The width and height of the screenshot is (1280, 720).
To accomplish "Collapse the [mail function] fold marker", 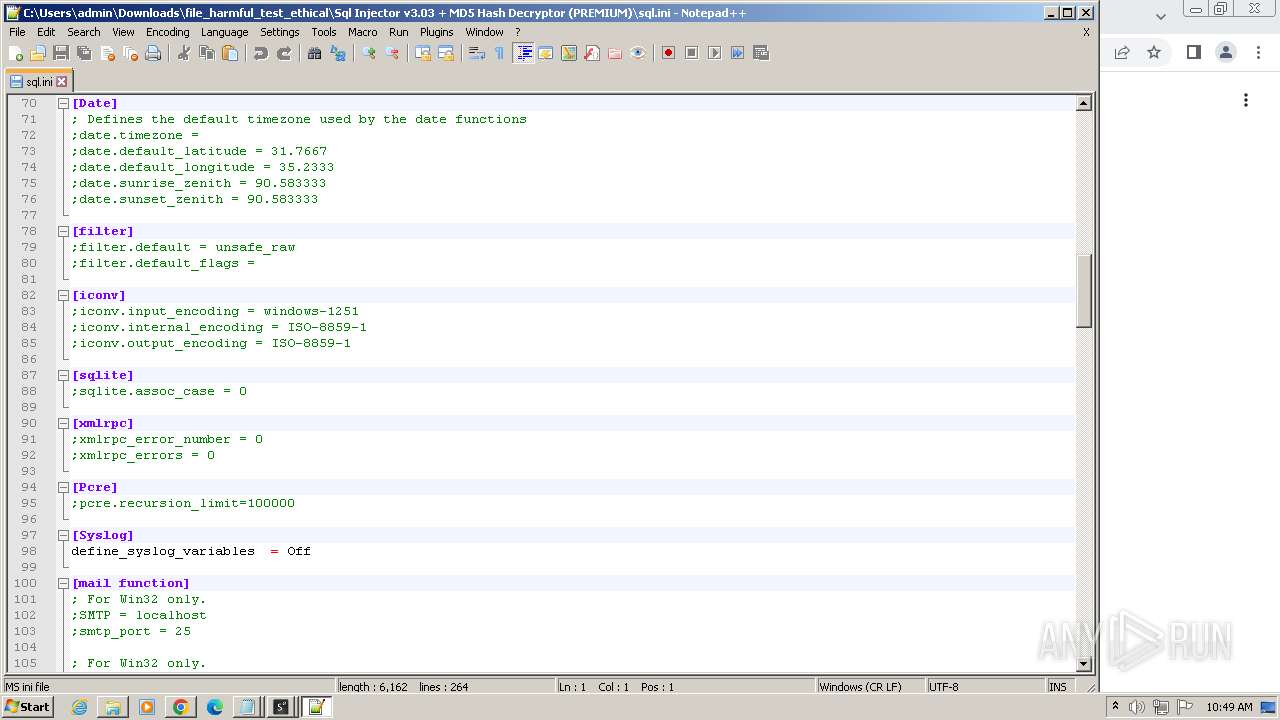I will point(63,583).
